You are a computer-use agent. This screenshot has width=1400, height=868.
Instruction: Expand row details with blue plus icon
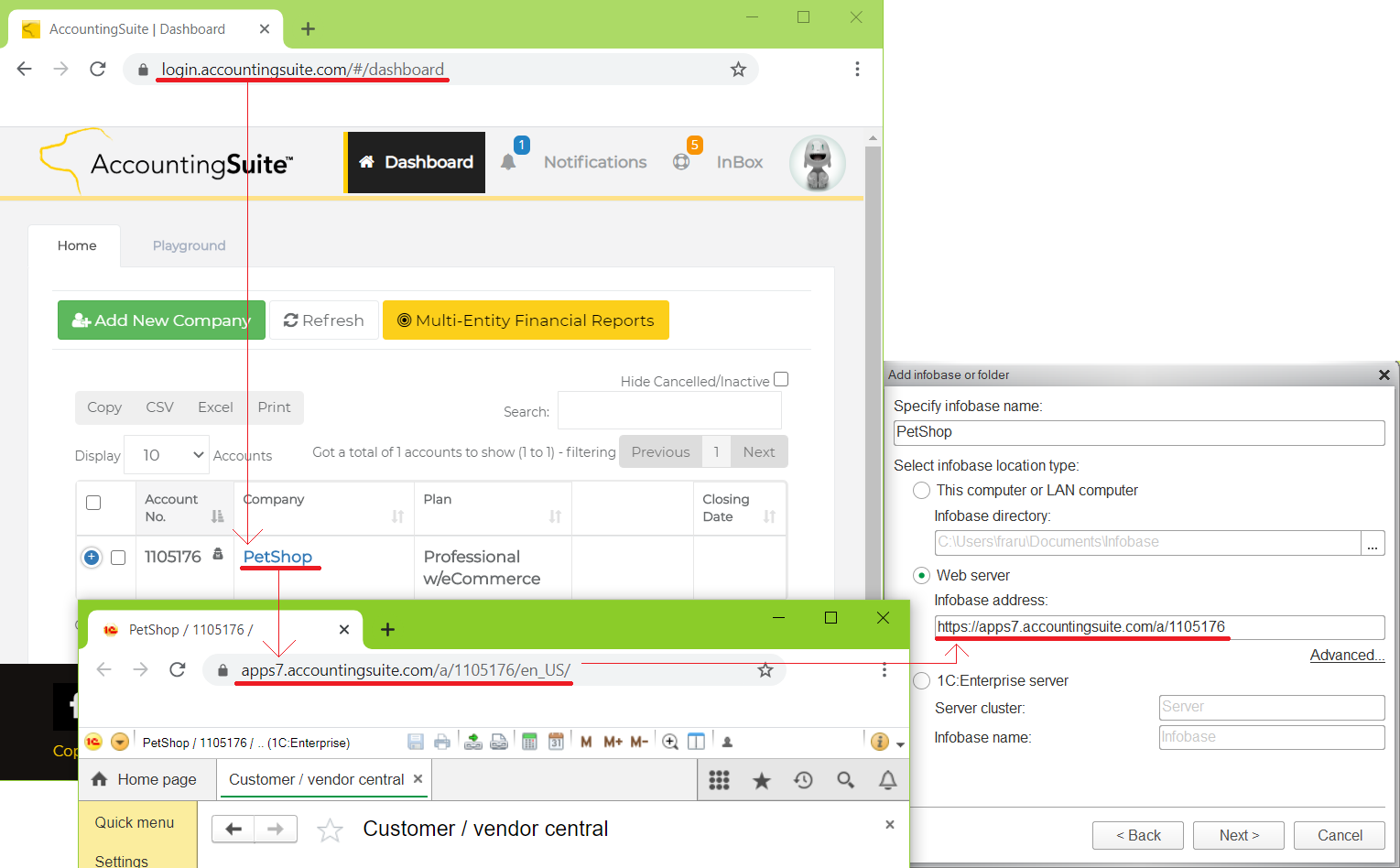pos(92,557)
